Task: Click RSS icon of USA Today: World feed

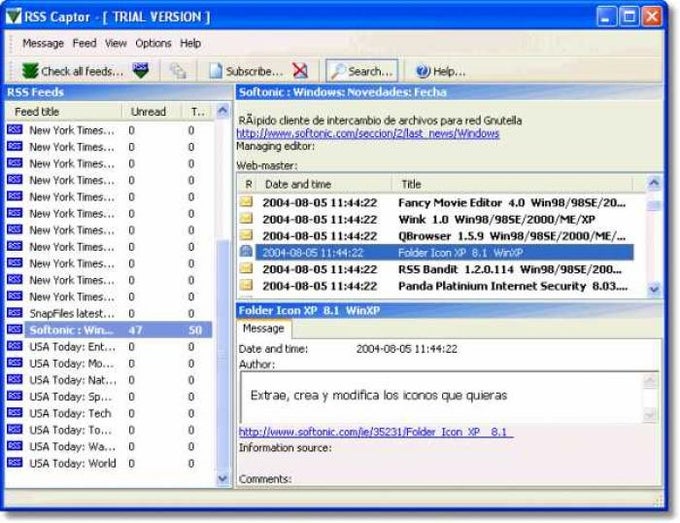Action: point(15,463)
